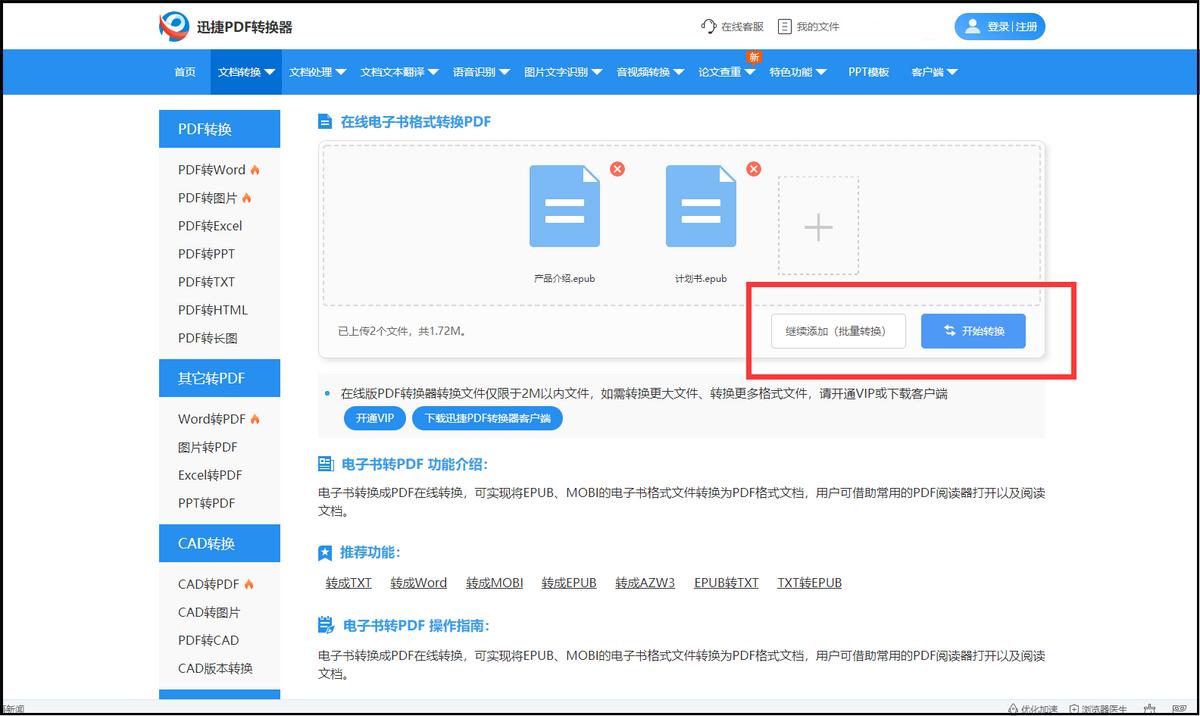Click the EPUB转TXT link
The width and height of the screenshot is (1200, 716).
tap(726, 582)
